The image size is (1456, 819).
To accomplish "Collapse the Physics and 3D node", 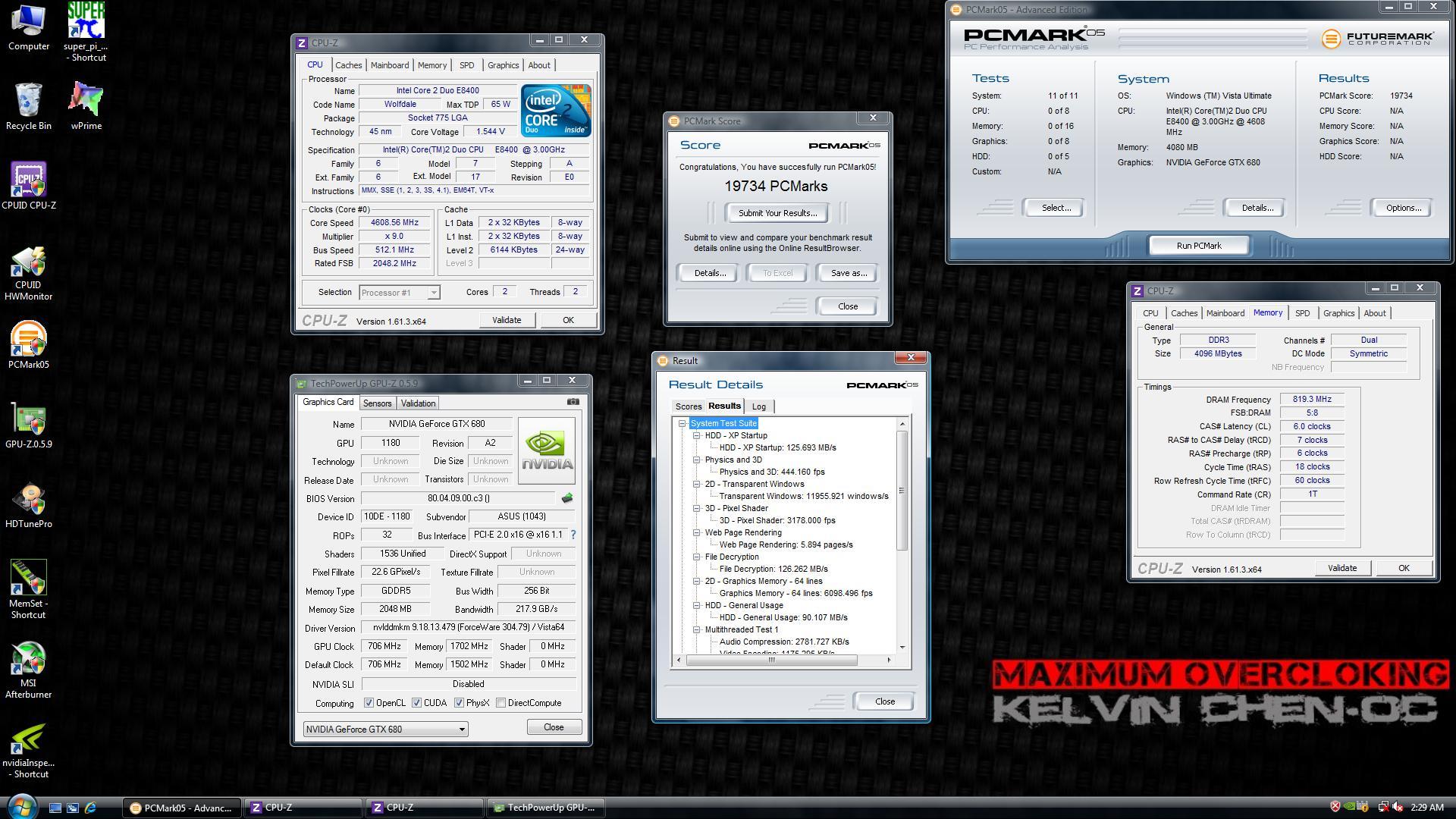I will click(696, 460).
